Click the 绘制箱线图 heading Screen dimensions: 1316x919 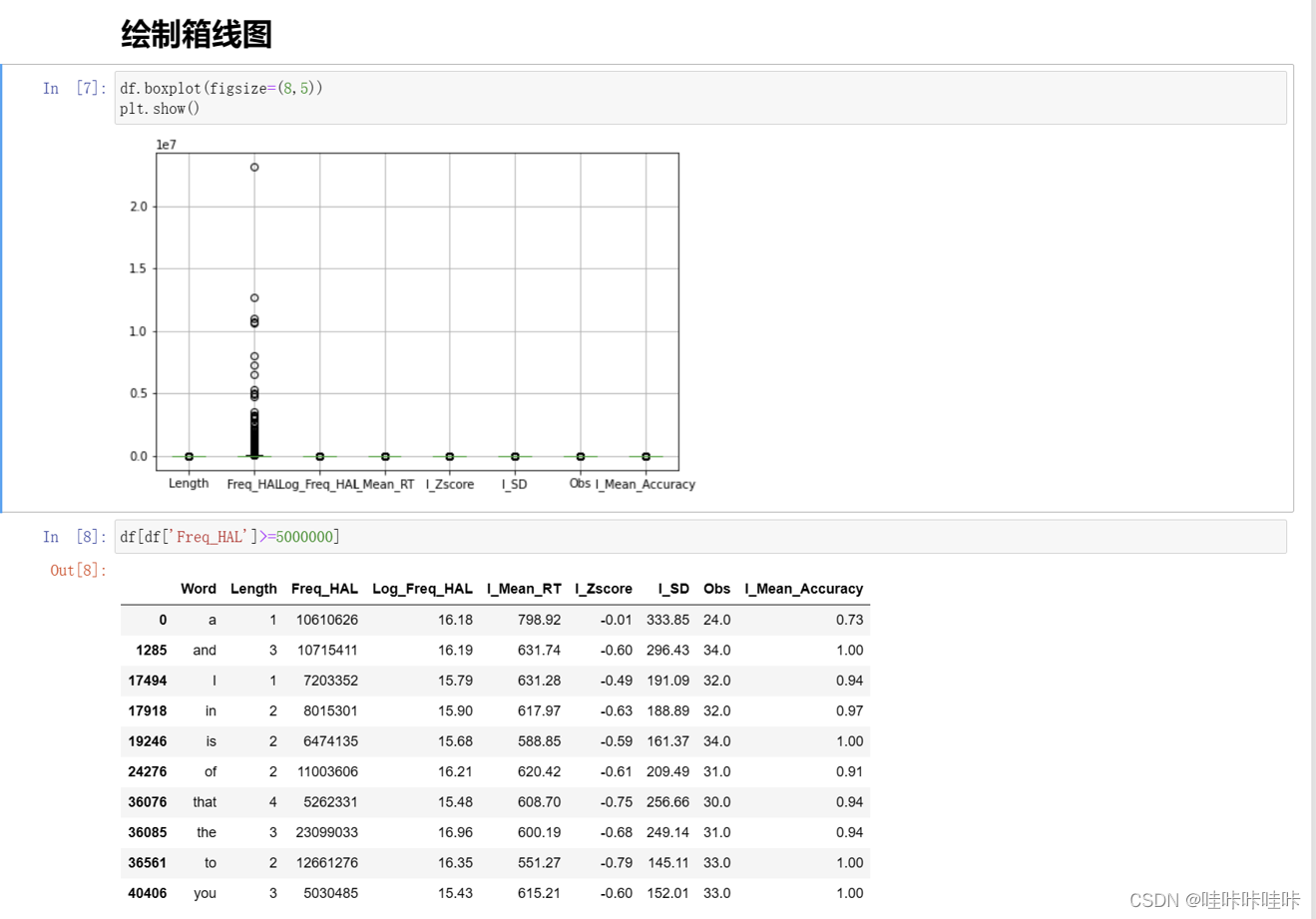click(x=197, y=34)
